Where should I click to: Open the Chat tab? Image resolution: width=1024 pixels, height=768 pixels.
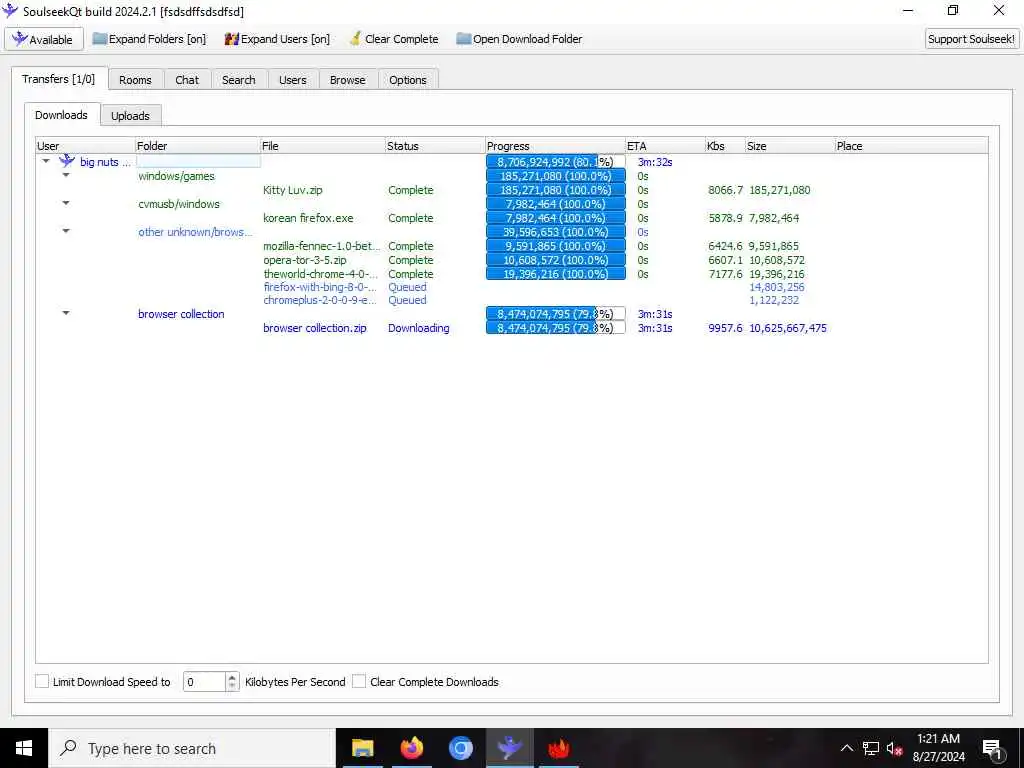(187, 80)
